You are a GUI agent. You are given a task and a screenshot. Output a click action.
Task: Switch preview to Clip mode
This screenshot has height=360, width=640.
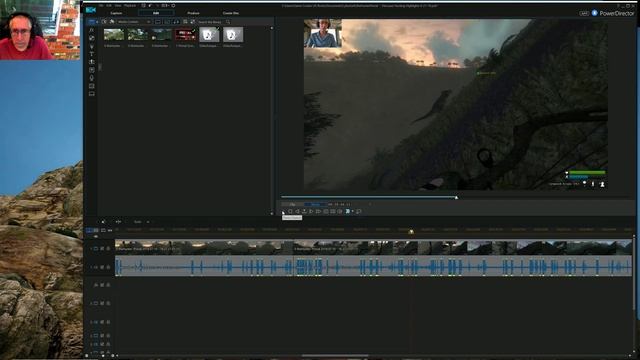(292, 204)
